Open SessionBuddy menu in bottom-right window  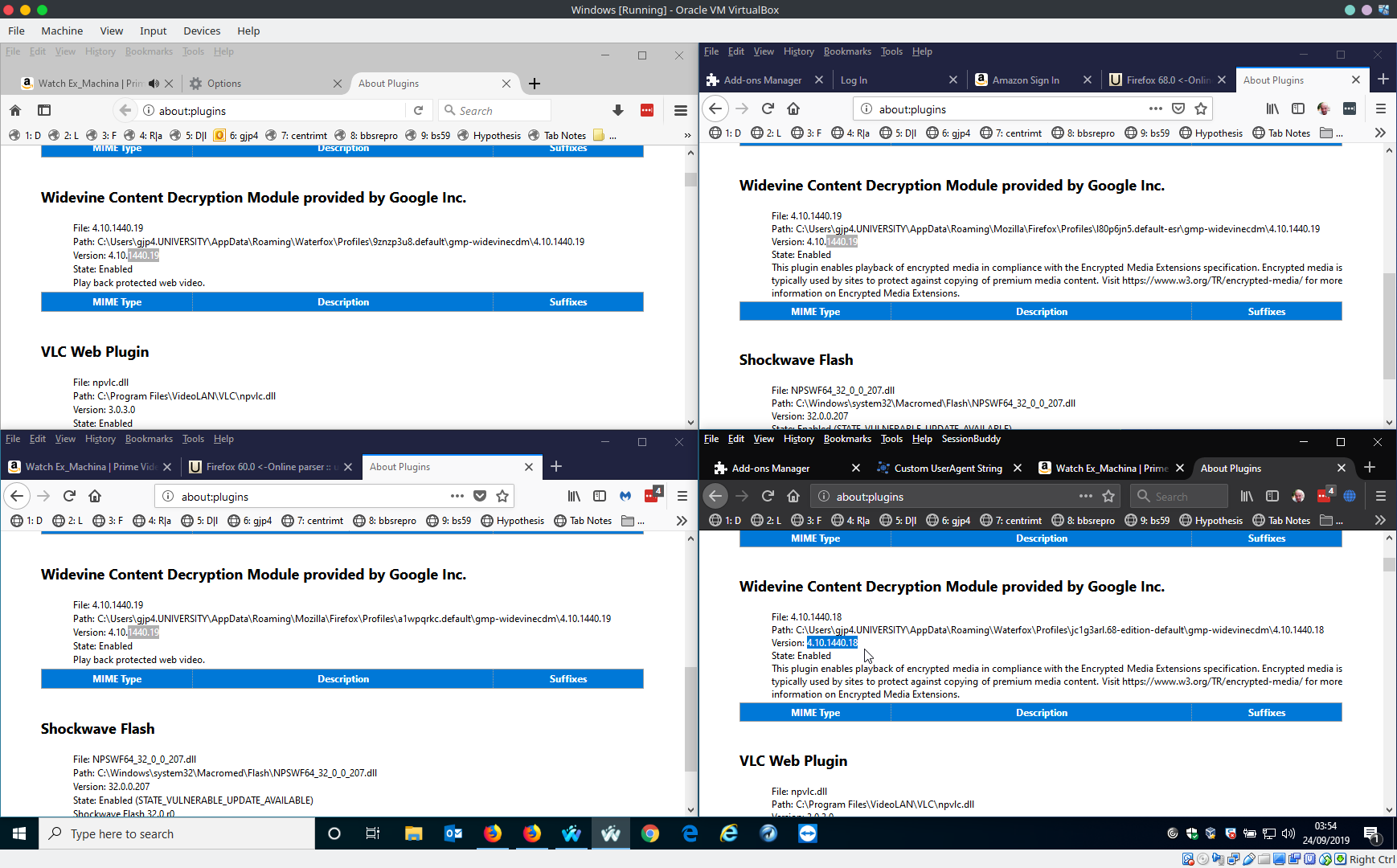971,439
